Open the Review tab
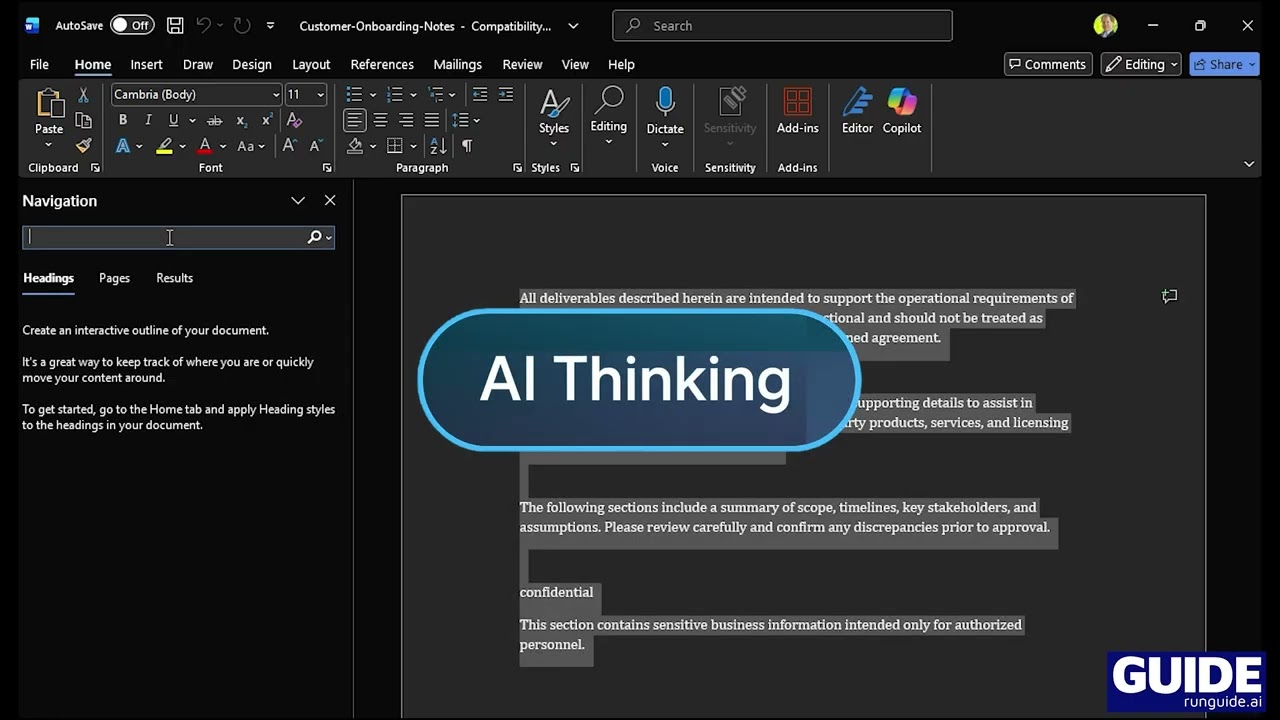This screenshot has width=1280, height=720. pos(522,64)
